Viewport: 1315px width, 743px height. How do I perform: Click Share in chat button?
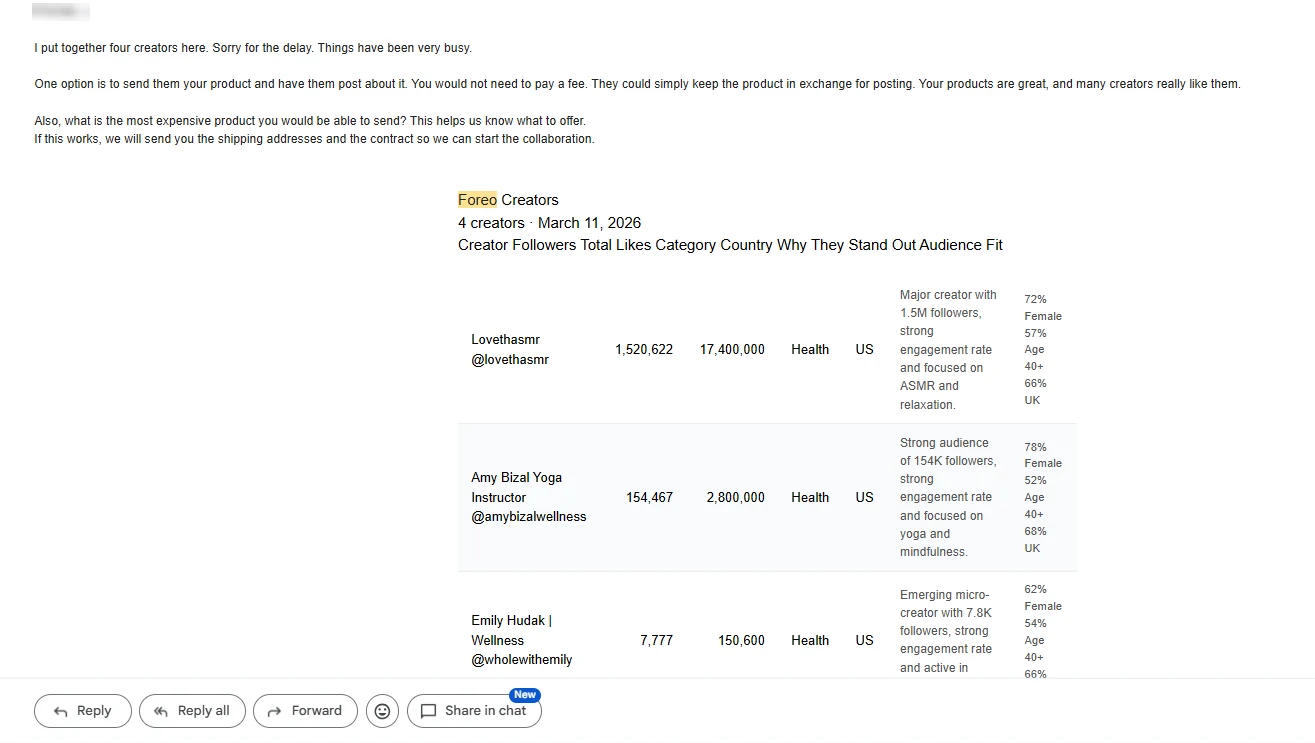click(474, 711)
